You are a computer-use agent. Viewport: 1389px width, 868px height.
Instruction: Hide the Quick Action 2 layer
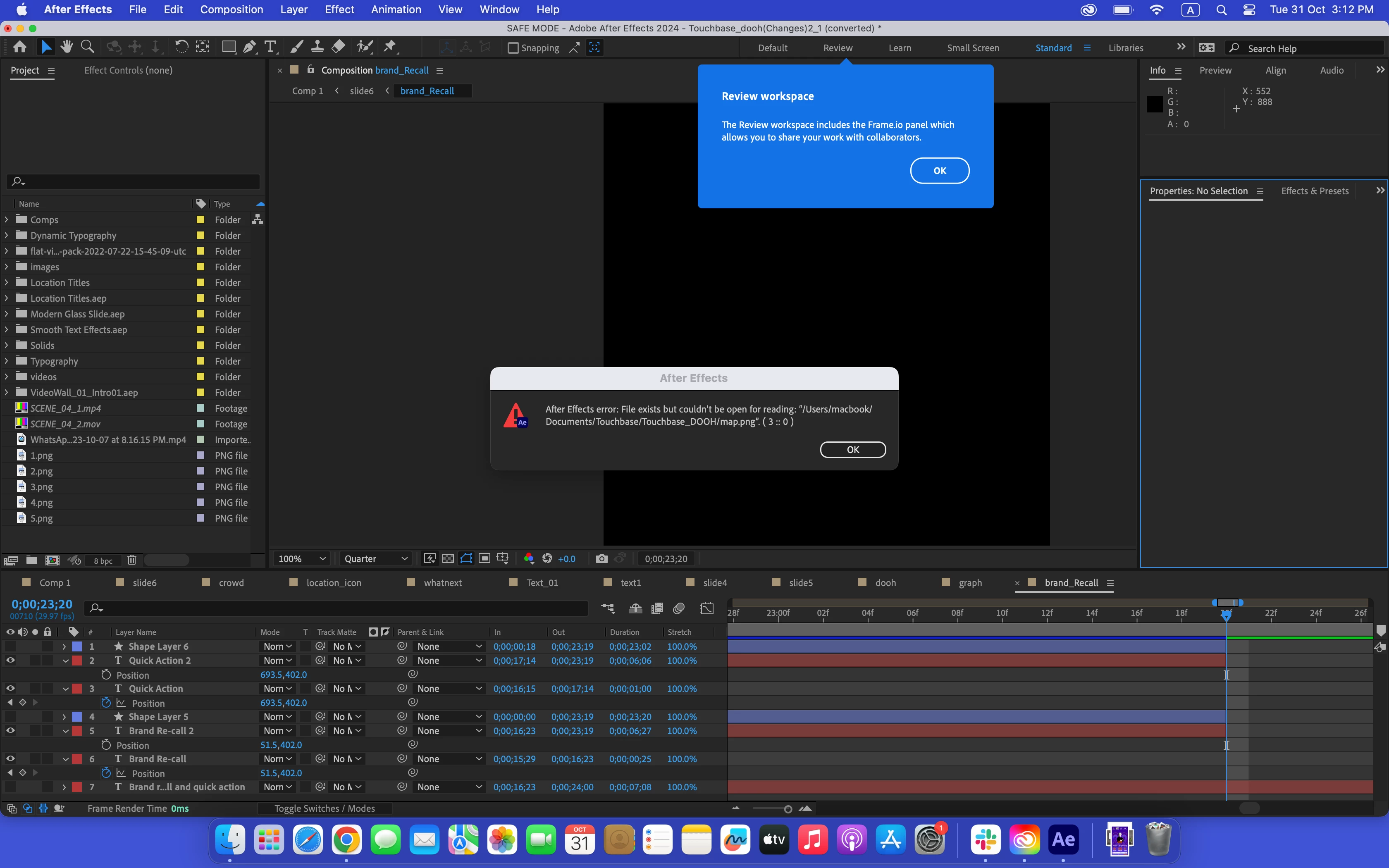10,660
